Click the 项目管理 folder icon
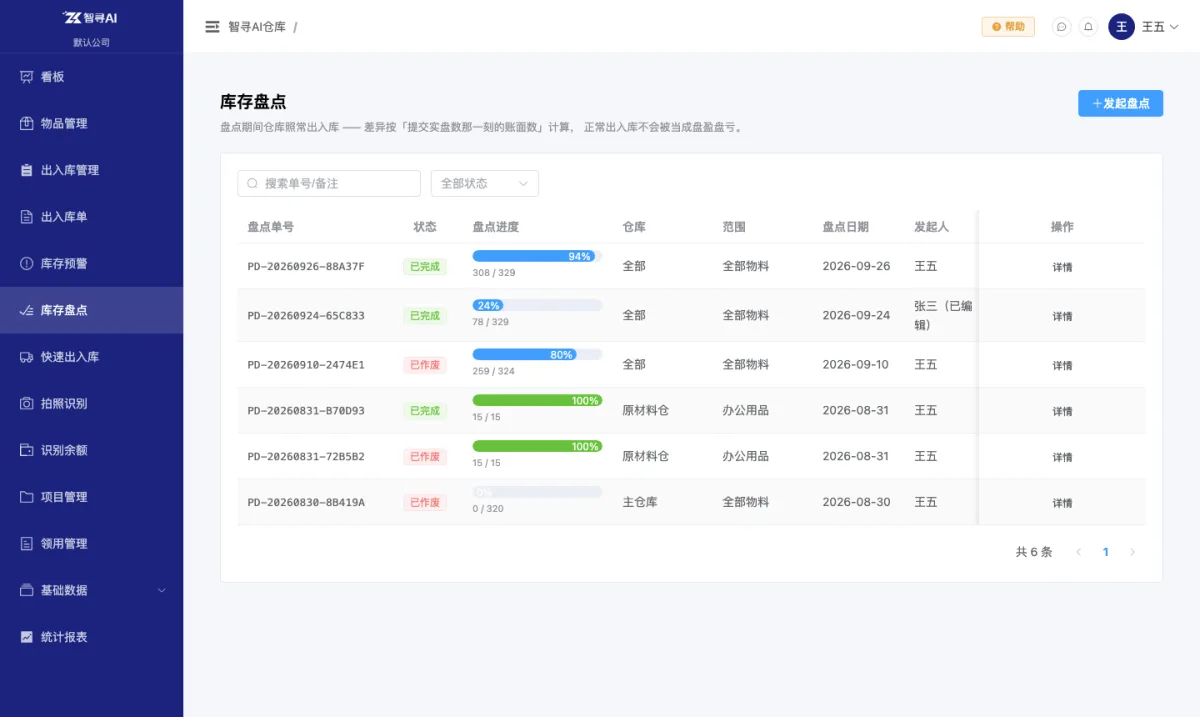 [27, 497]
